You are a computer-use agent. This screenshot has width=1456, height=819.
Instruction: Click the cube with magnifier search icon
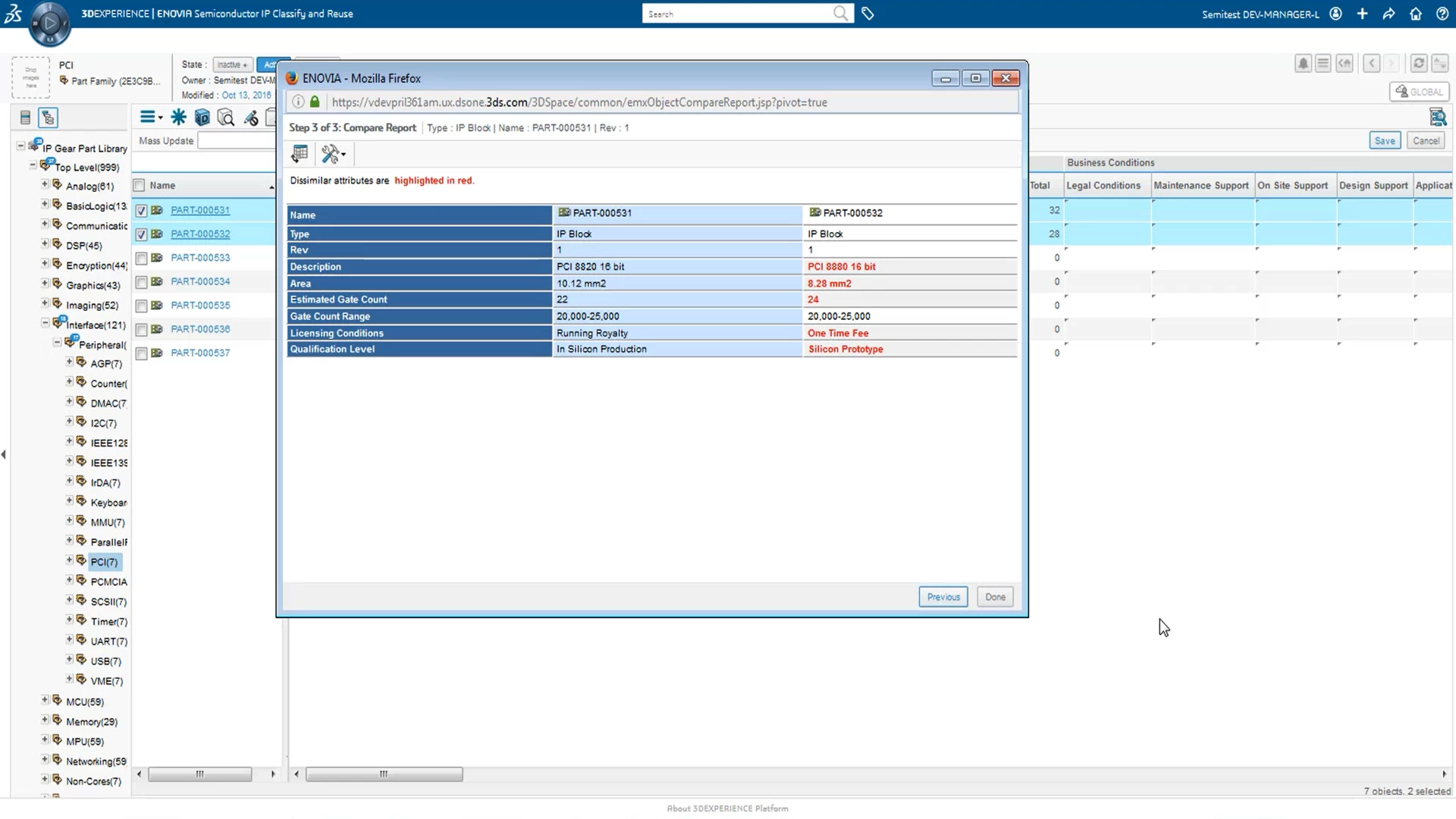point(225,117)
